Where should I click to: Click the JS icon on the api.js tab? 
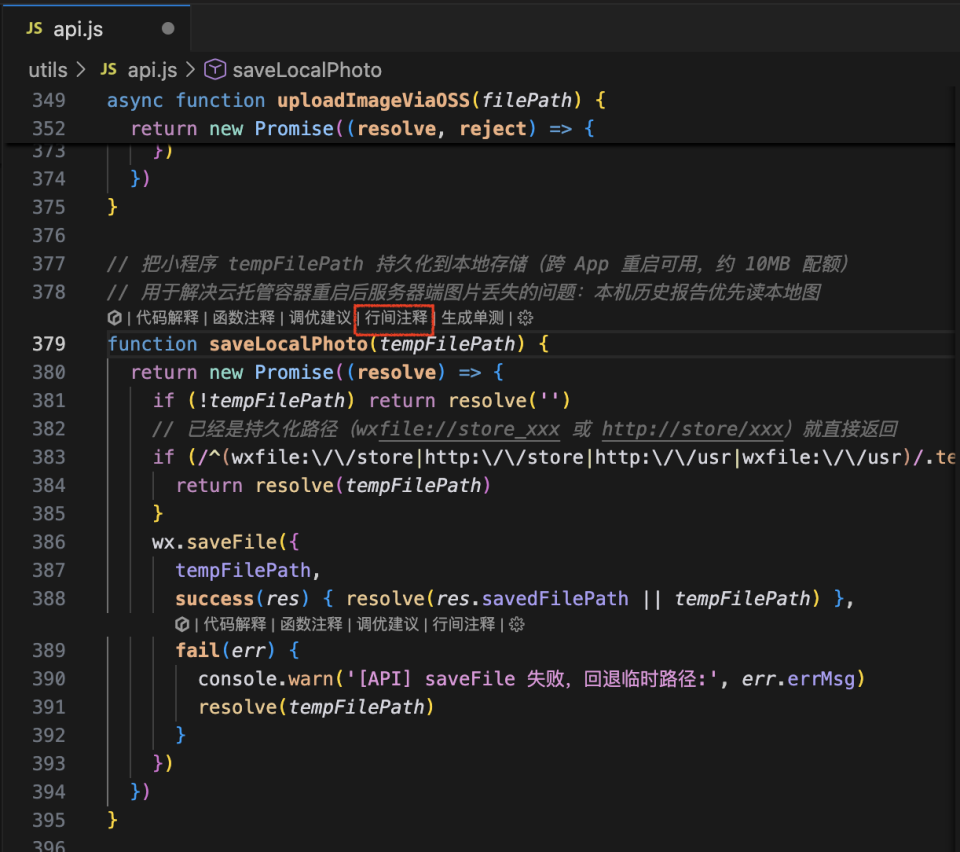click(34, 28)
